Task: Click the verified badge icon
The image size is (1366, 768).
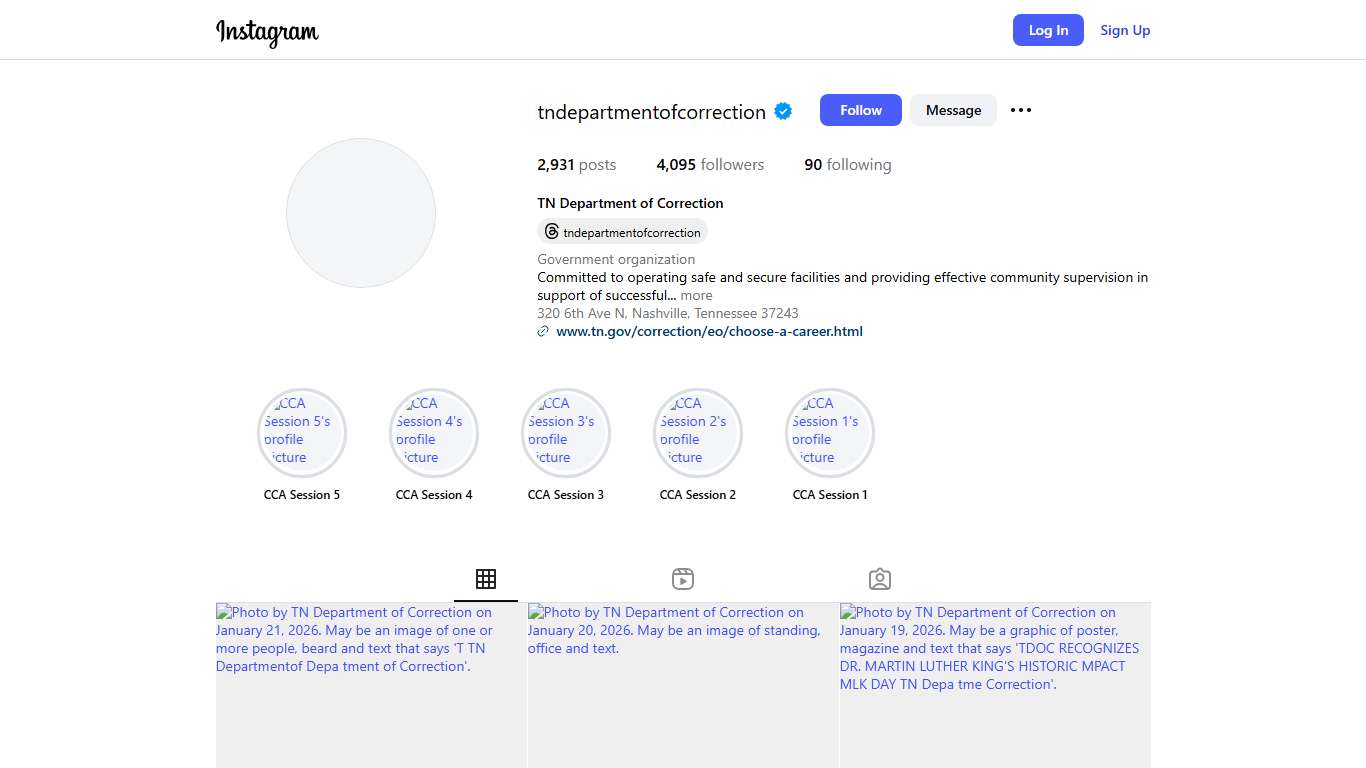Action: [783, 112]
